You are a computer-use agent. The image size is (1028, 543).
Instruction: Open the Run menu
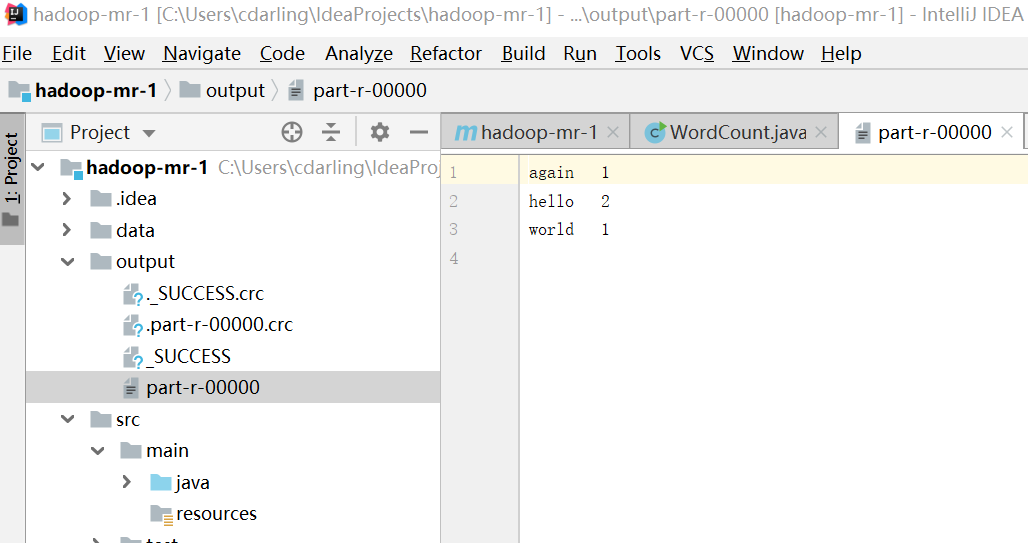pyautogui.click(x=580, y=53)
